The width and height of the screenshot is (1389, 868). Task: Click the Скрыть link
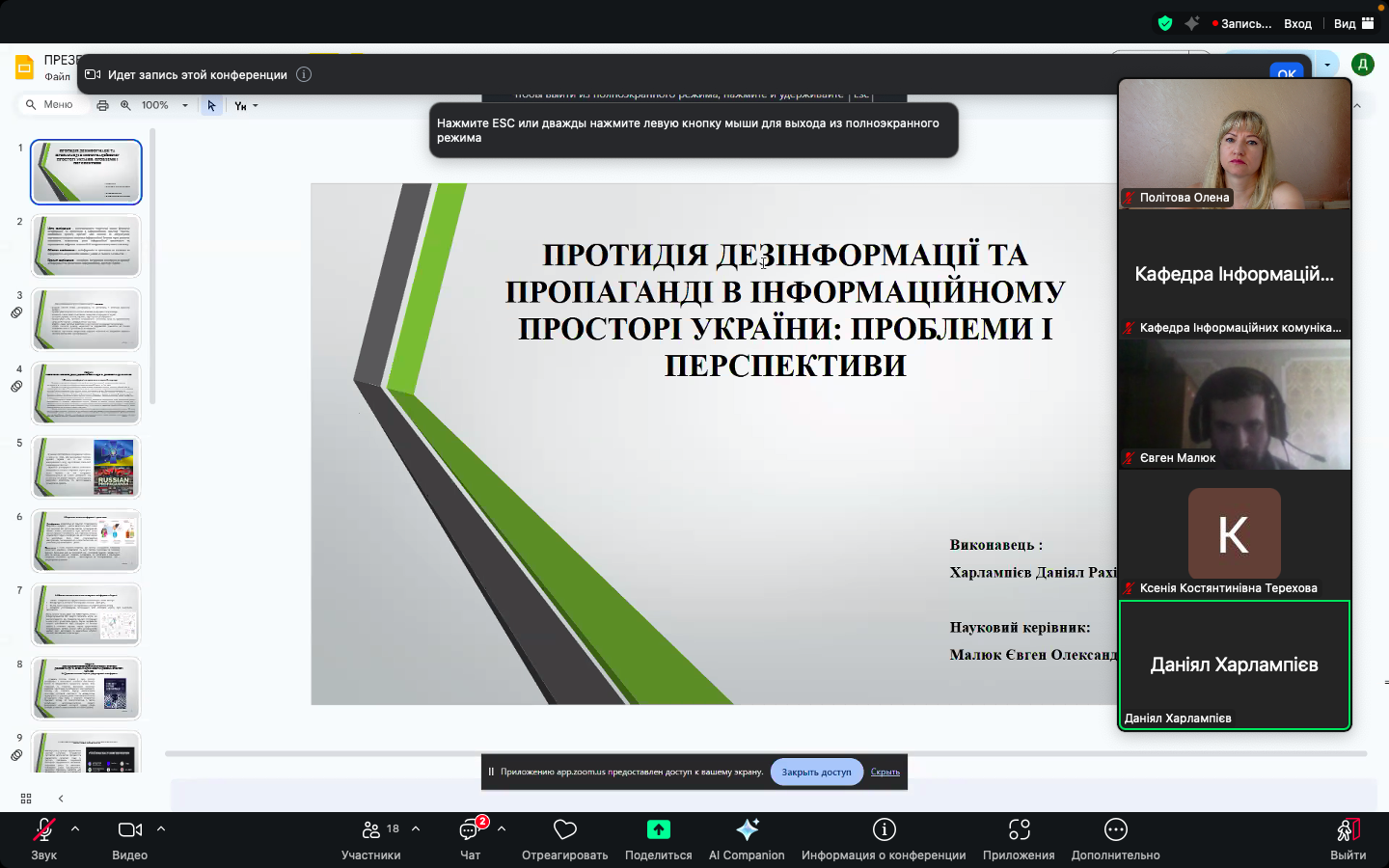(885, 772)
